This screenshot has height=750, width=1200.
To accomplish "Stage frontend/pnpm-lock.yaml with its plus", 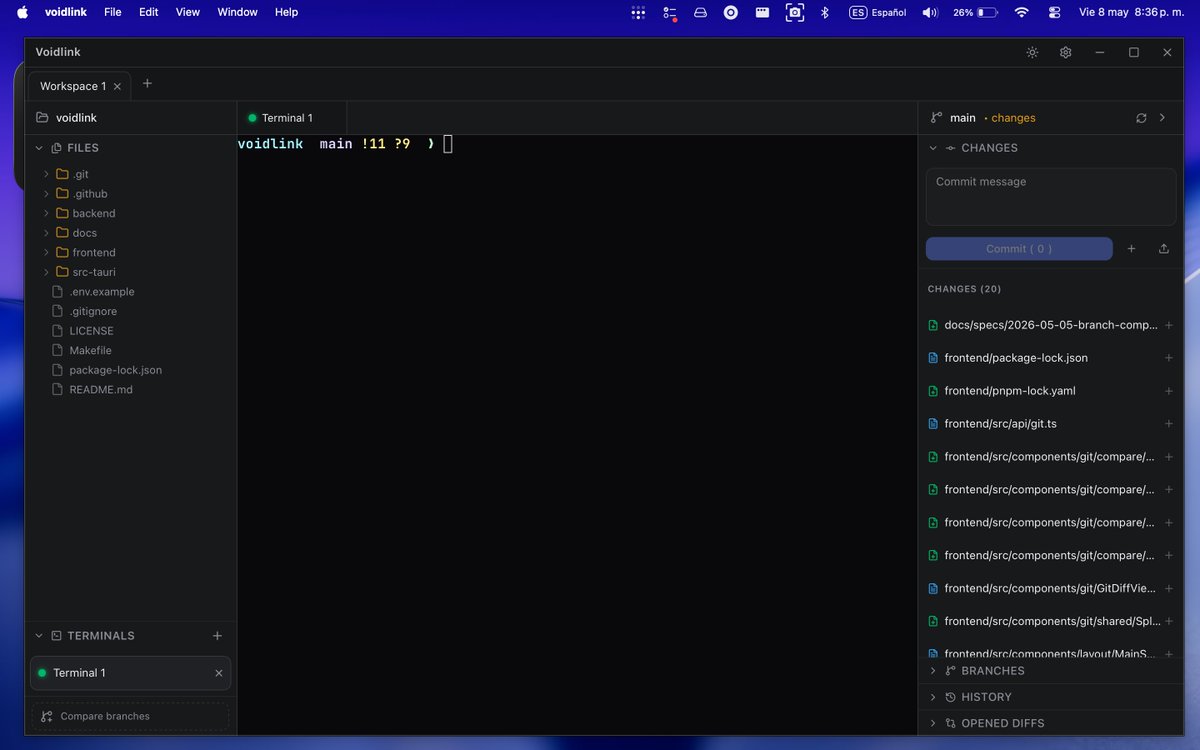I will (x=1169, y=391).
